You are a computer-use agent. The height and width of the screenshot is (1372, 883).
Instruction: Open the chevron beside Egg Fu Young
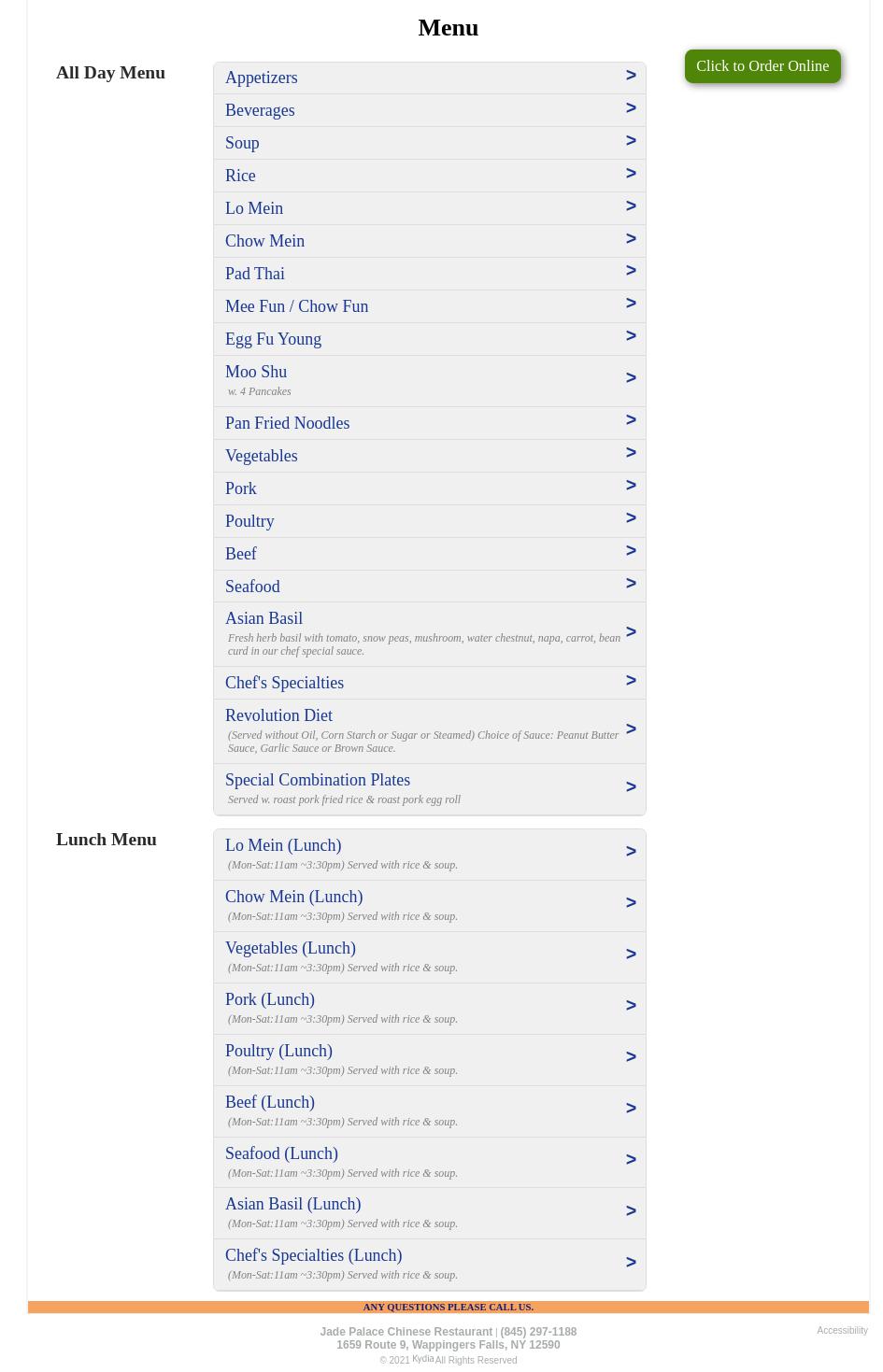click(631, 336)
